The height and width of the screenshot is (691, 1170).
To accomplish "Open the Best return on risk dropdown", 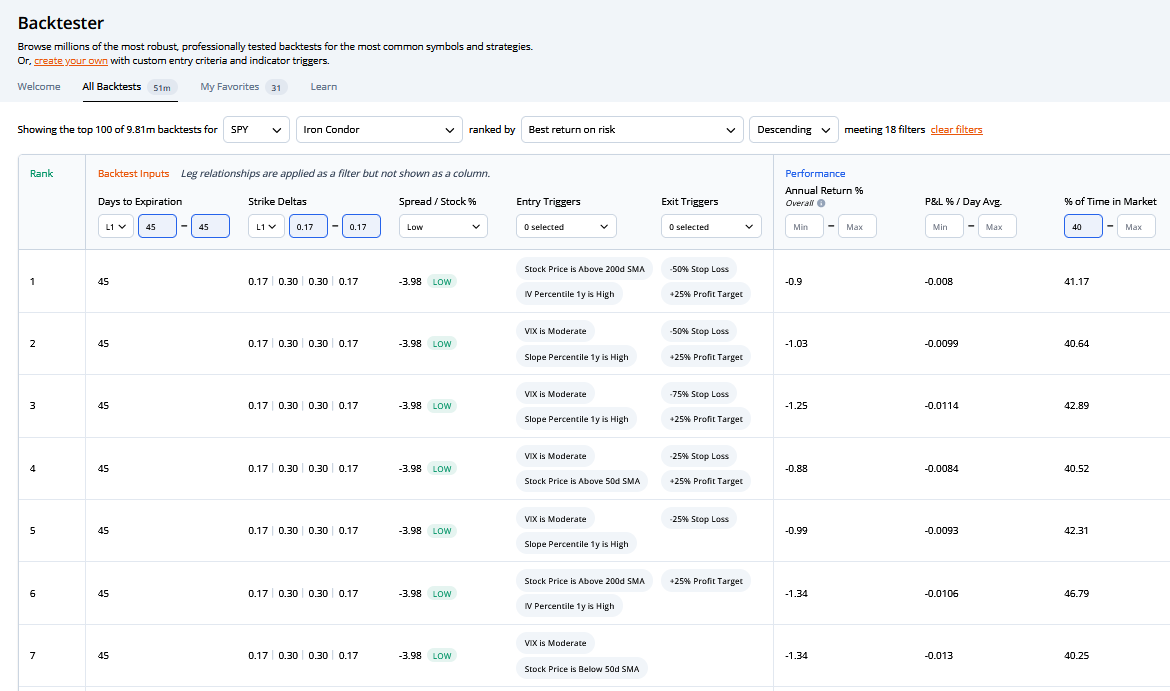I will point(632,130).
